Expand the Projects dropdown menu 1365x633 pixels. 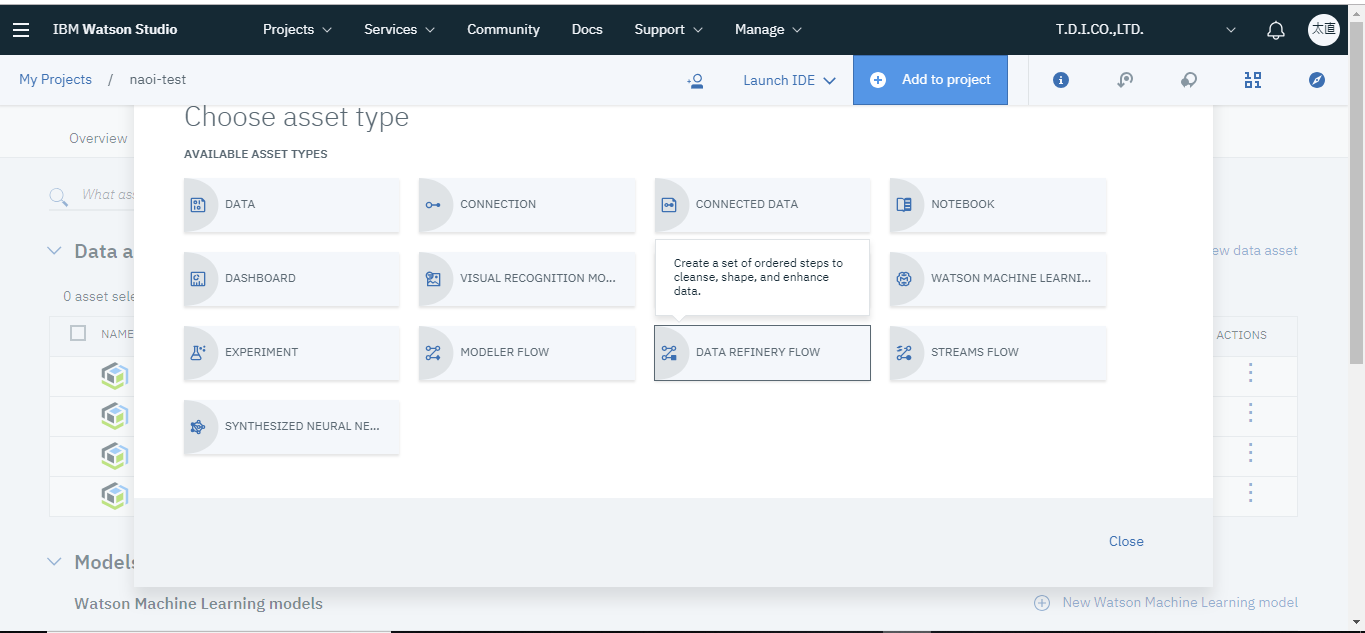point(297,29)
